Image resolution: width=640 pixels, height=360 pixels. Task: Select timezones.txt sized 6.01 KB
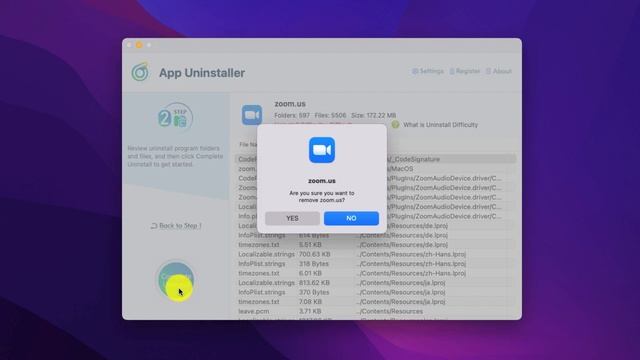click(376, 273)
